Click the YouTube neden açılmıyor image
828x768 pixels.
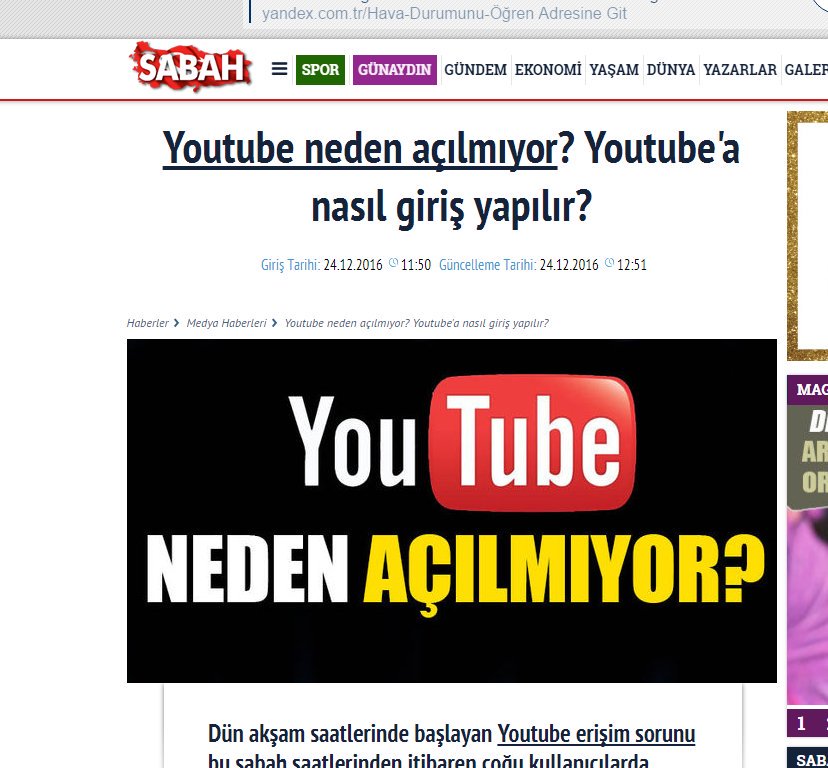point(451,511)
